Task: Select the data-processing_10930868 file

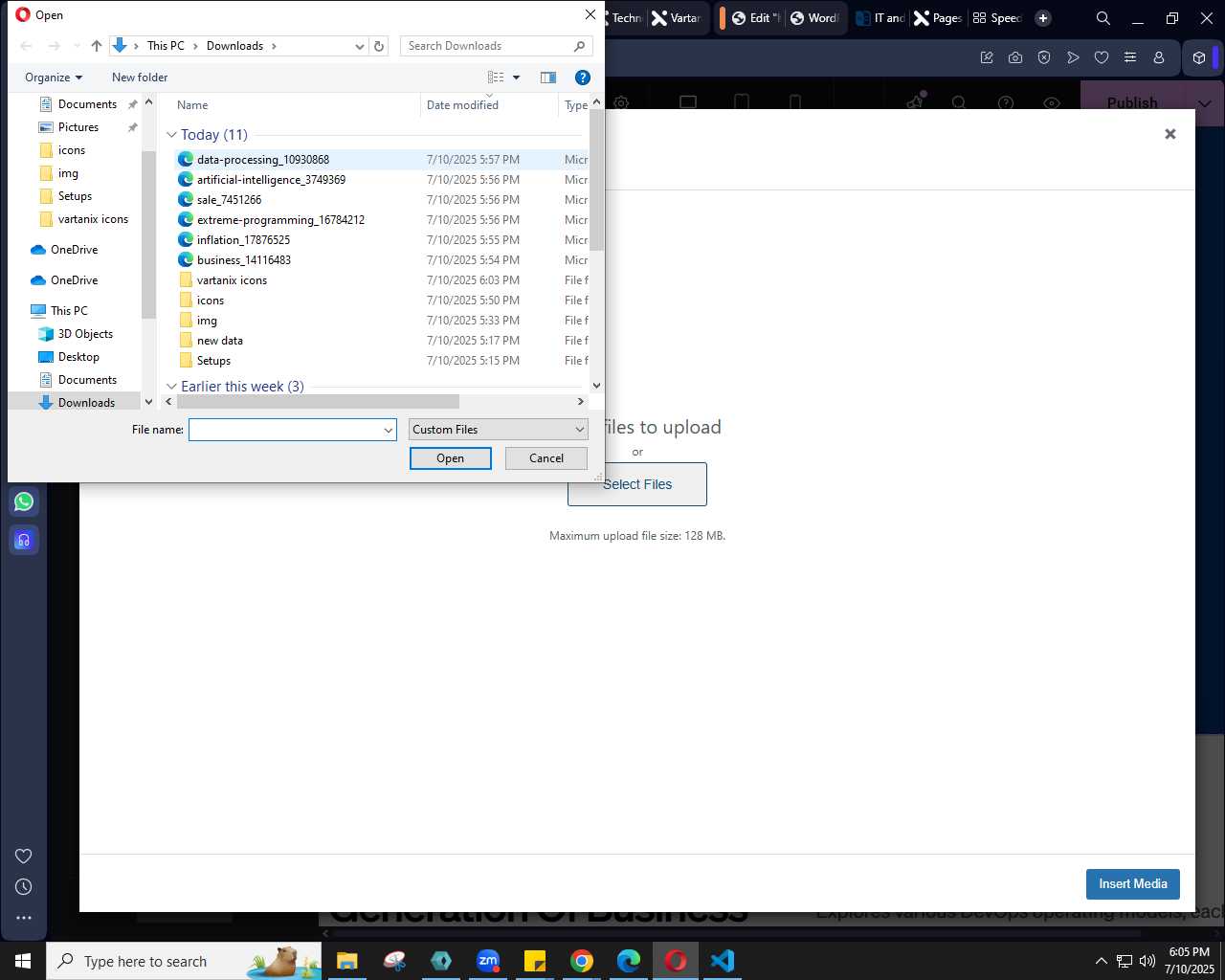Action: [x=263, y=160]
